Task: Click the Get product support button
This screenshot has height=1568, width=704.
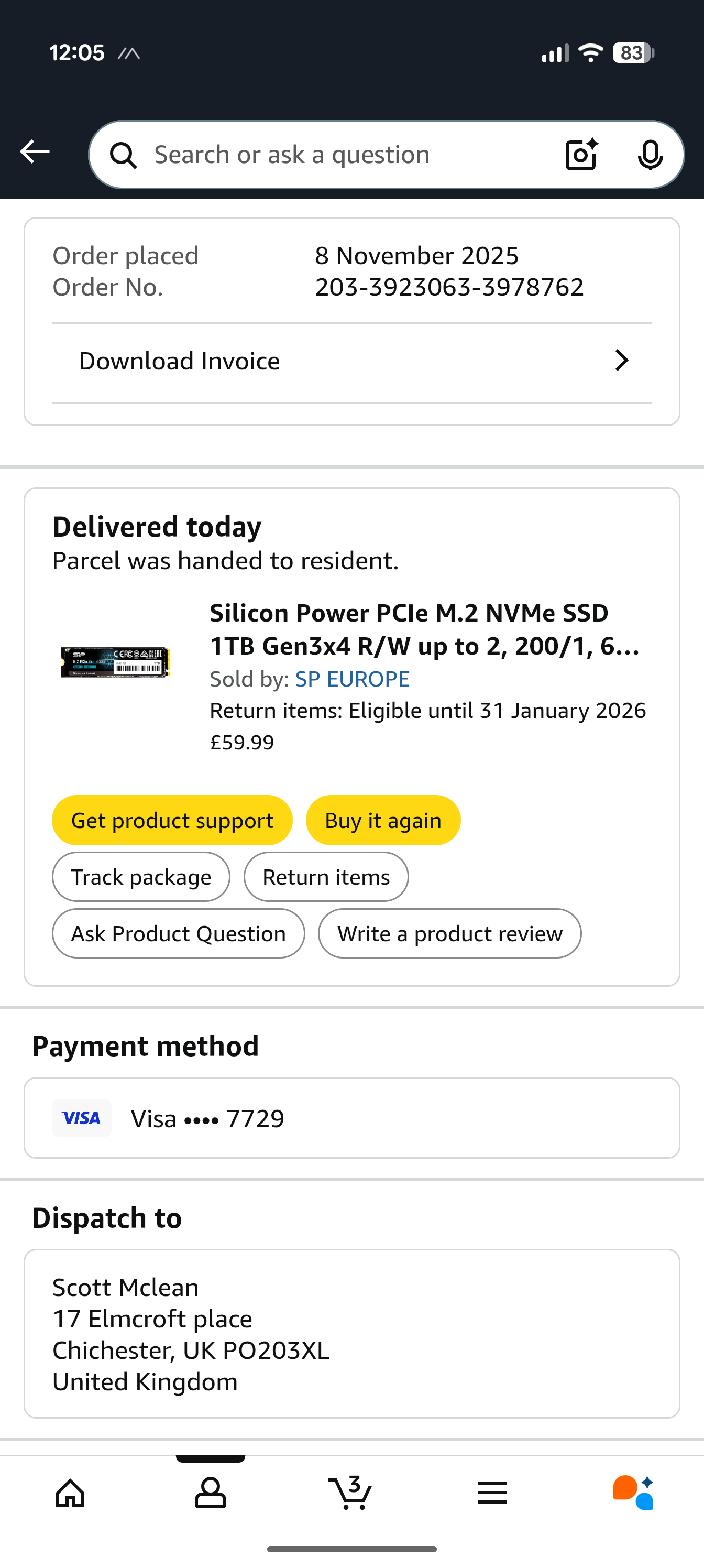Action: [x=172, y=820]
